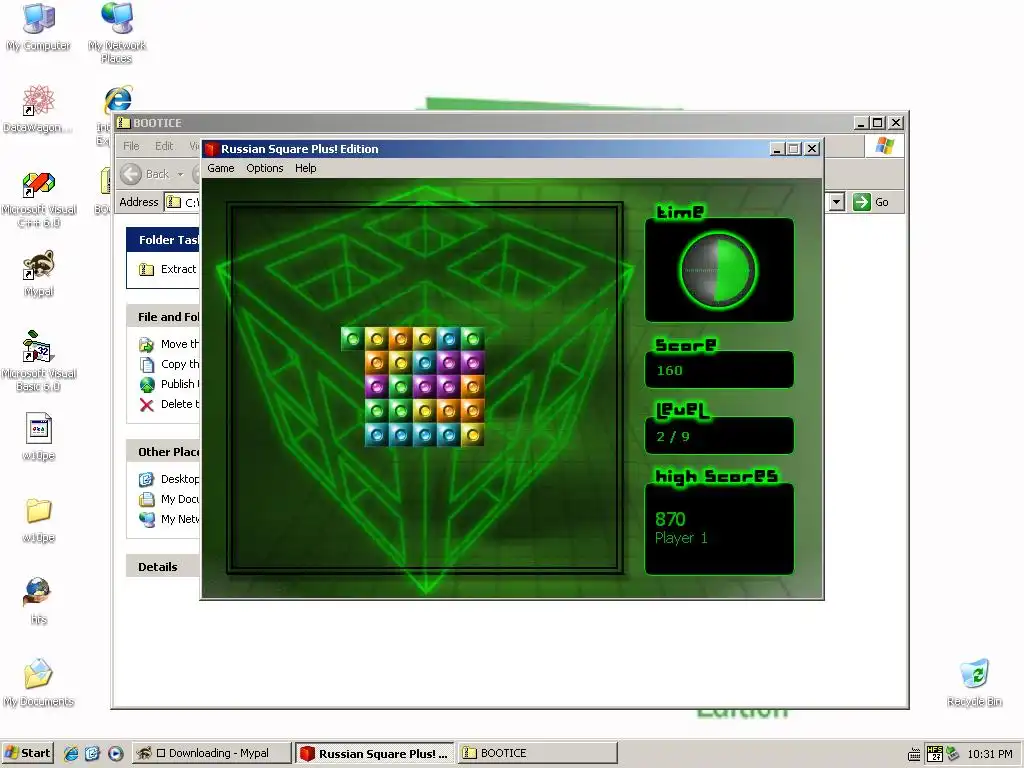Select the protruding green block at top-left of the grid
Viewport: 1024px width, 768px height.
click(x=353, y=338)
